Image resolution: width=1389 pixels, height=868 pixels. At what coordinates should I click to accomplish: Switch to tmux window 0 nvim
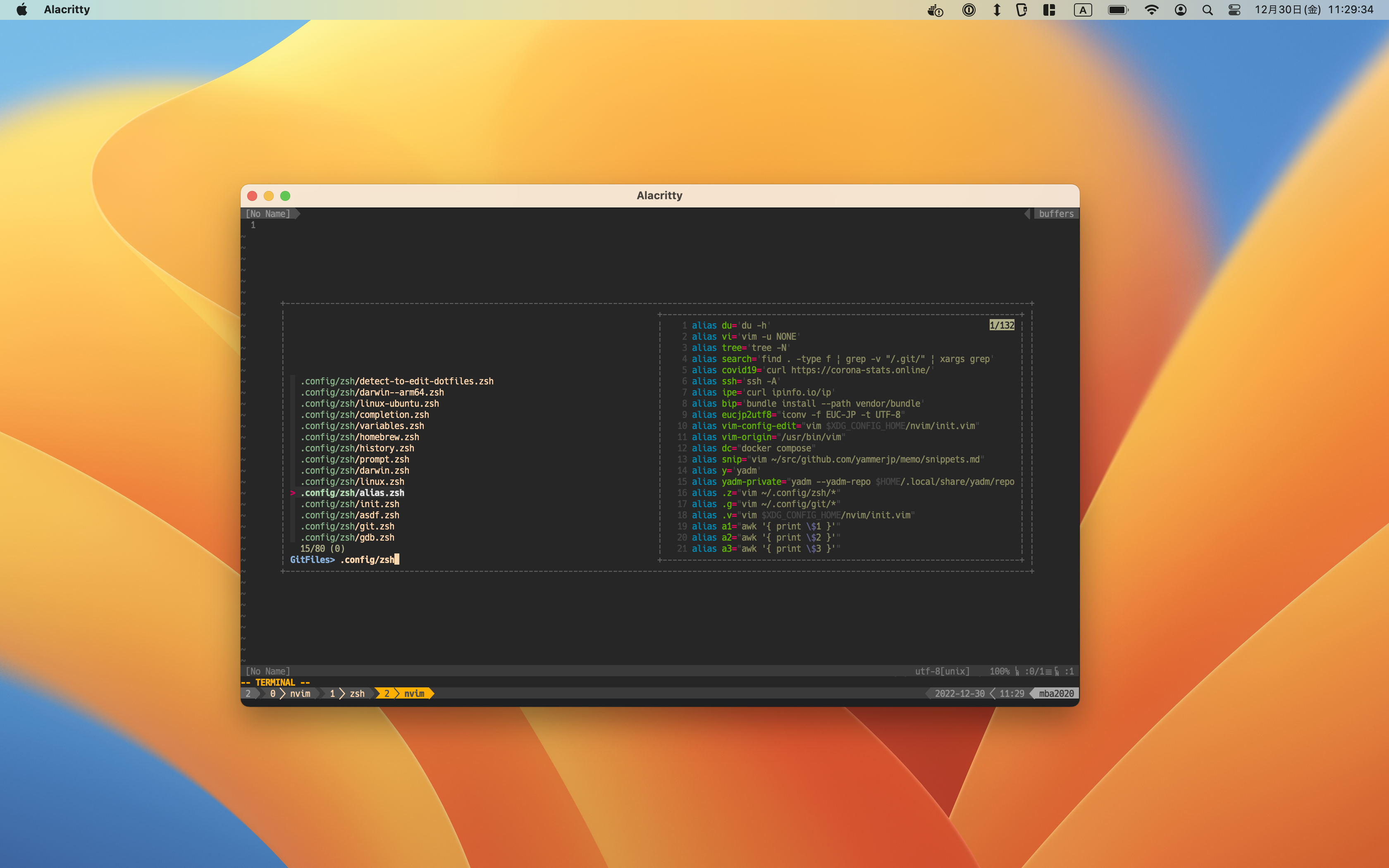coord(290,694)
